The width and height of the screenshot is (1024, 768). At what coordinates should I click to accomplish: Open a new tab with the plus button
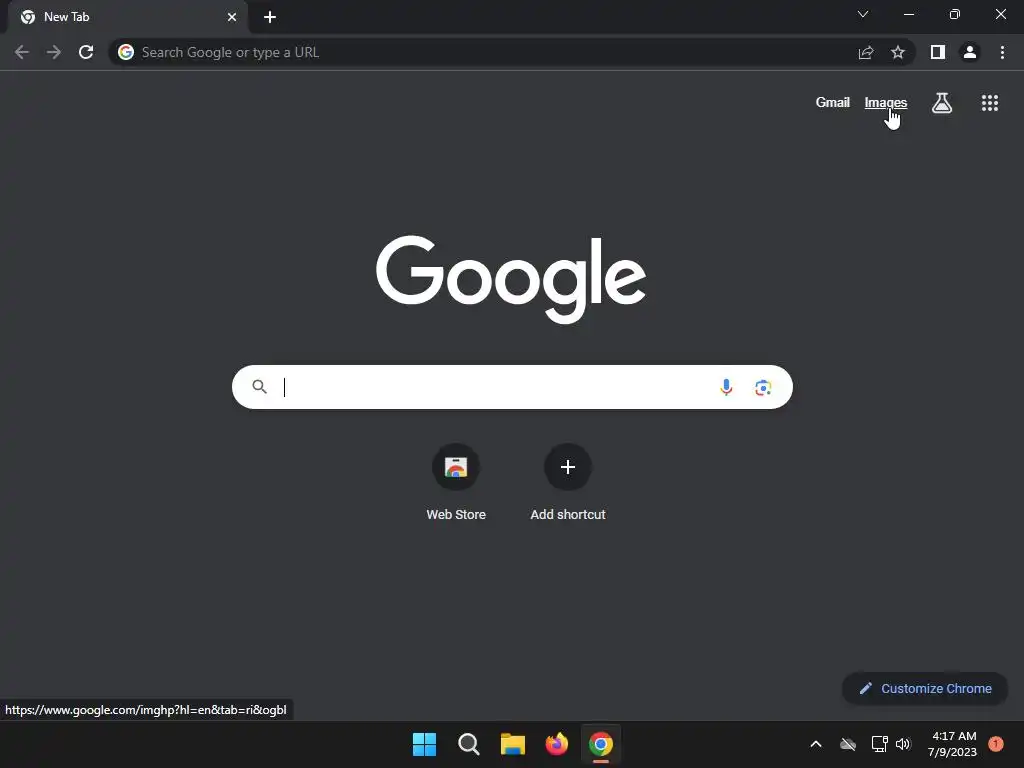270,17
